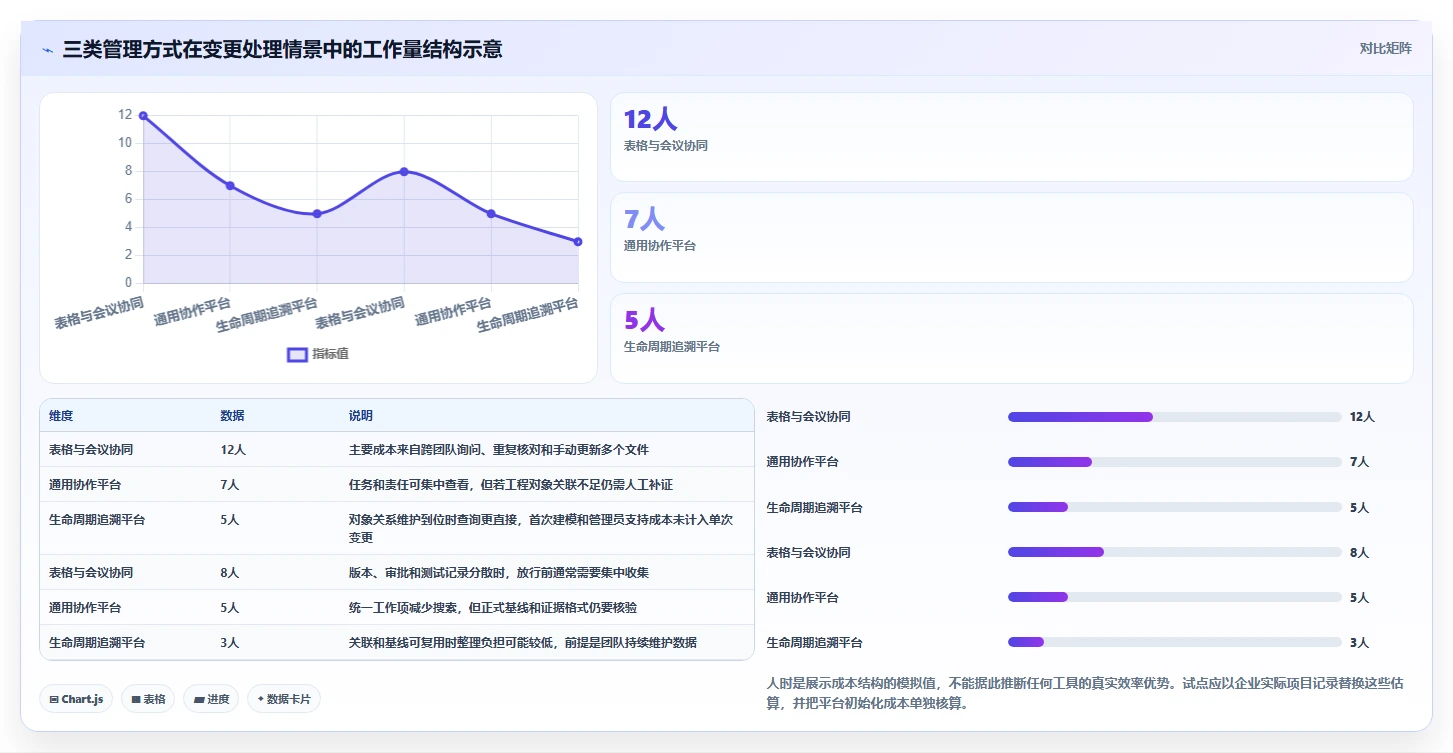
Task: Click the chart y-axis label 0
Action: pyautogui.click(x=128, y=283)
